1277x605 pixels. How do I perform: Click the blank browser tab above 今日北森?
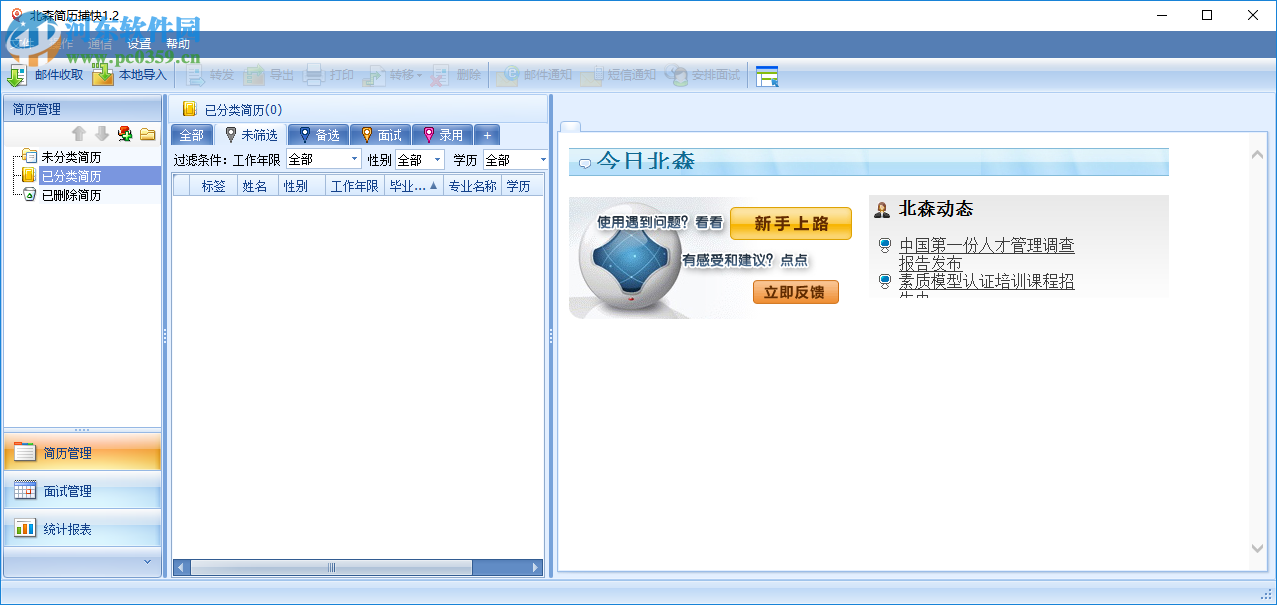point(569,125)
